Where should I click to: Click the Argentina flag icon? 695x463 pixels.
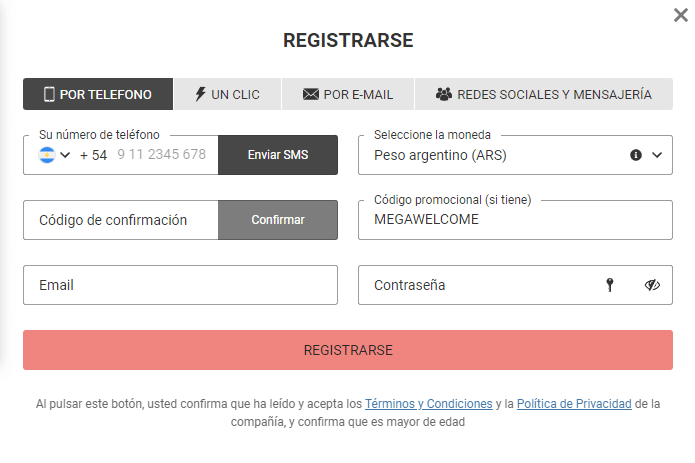pos(47,155)
